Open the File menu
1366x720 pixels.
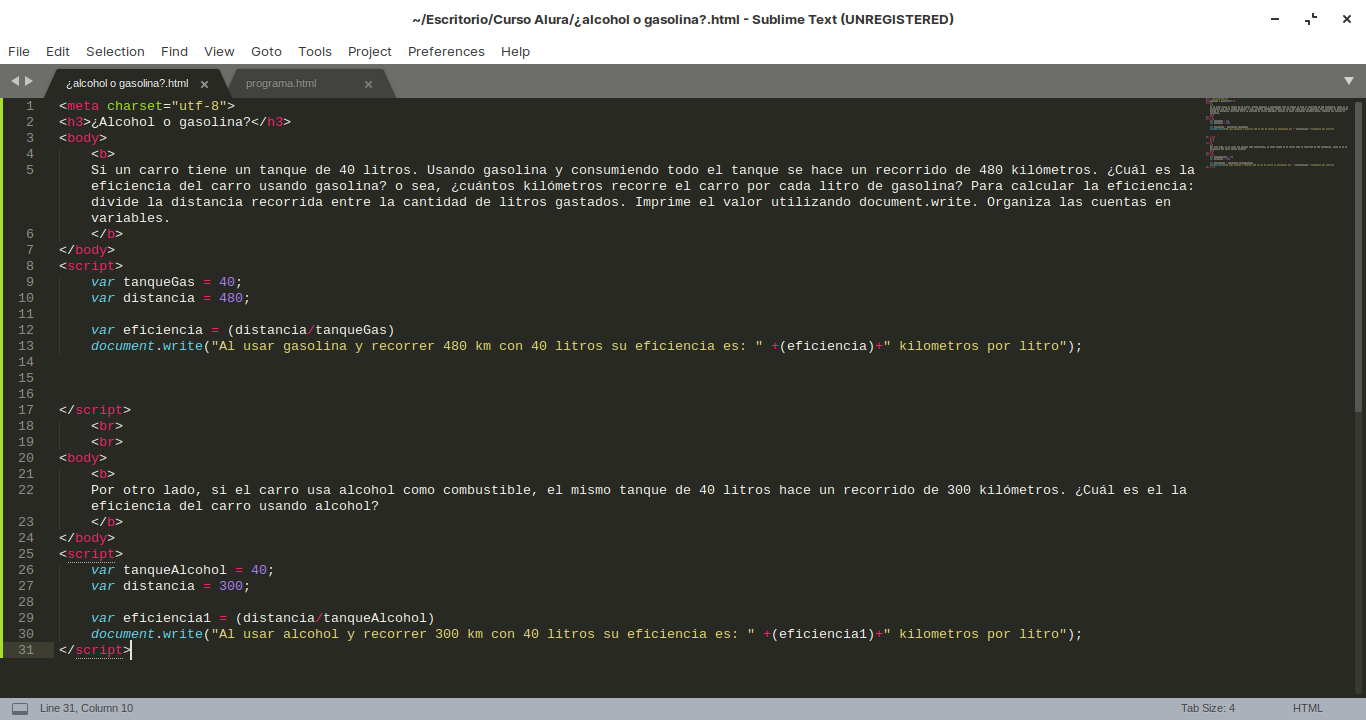(19, 51)
